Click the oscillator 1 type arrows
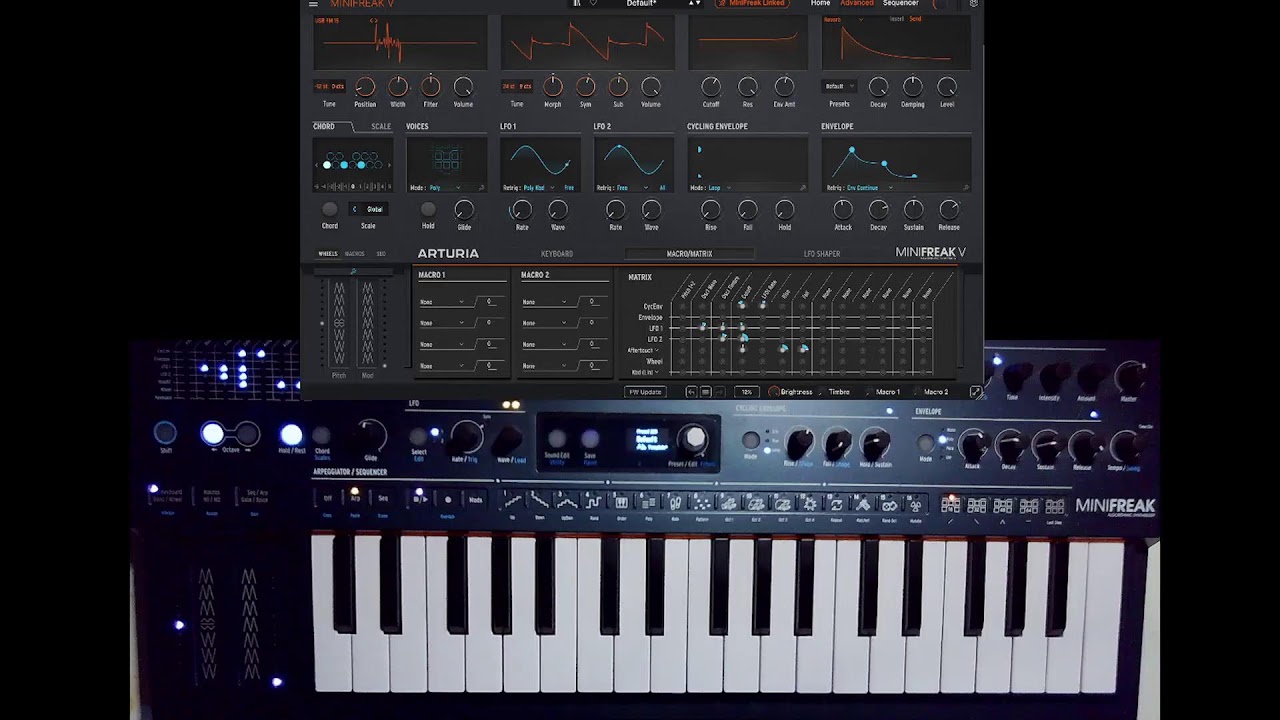The width and height of the screenshot is (1280, 720). [x=374, y=19]
